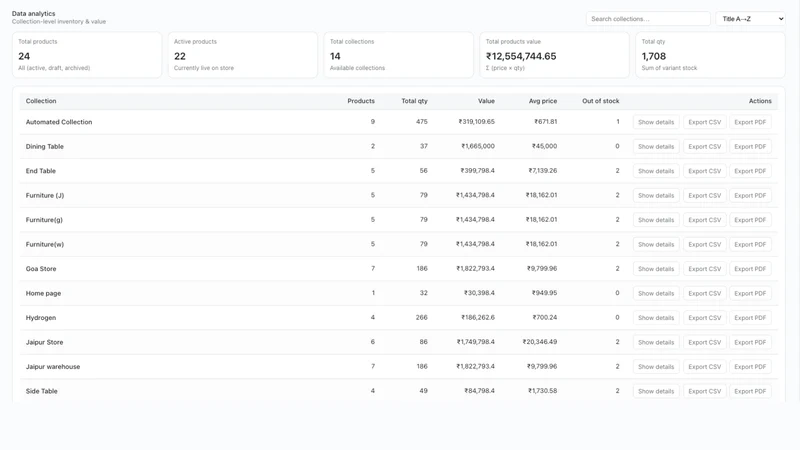Screen dimensions: 800x450
Task: Show details for Furniture(w)
Action: coord(656,244)
